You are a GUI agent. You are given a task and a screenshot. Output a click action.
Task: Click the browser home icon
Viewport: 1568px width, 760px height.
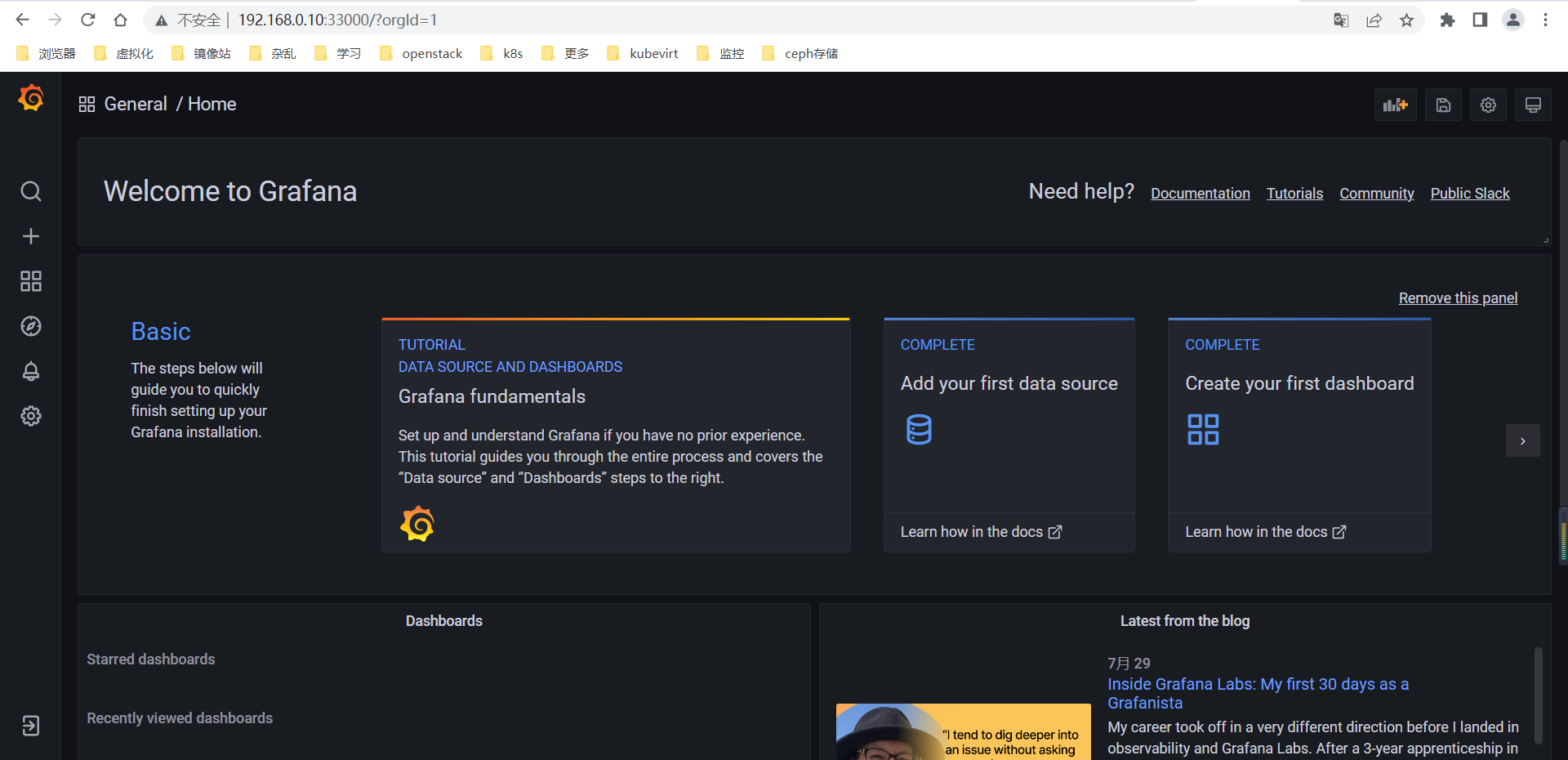pos(121,20)
